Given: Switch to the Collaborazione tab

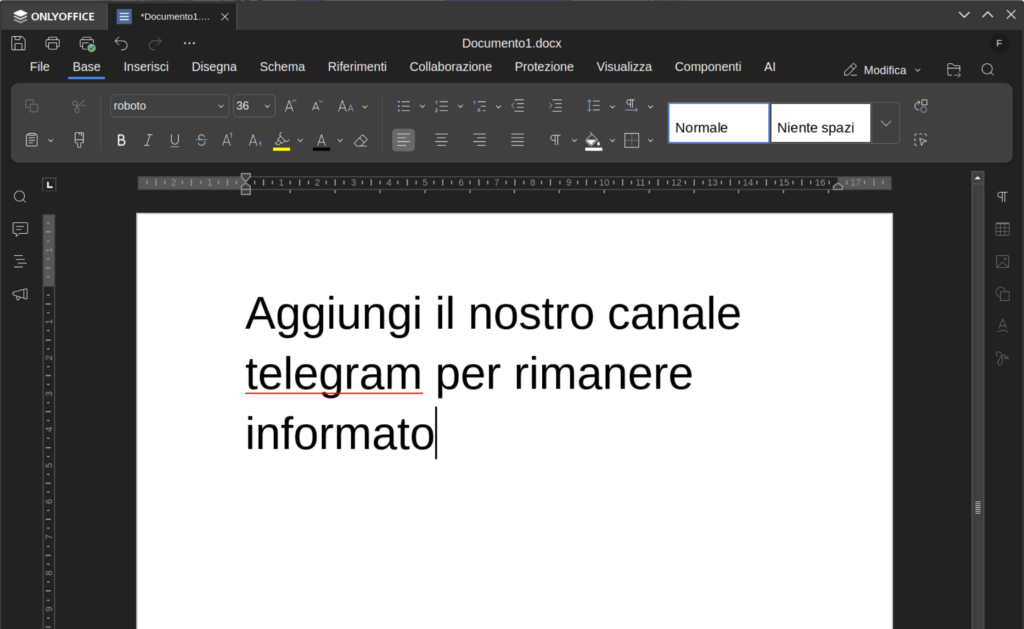Looking at the screenshot, I should pos(451,67).
